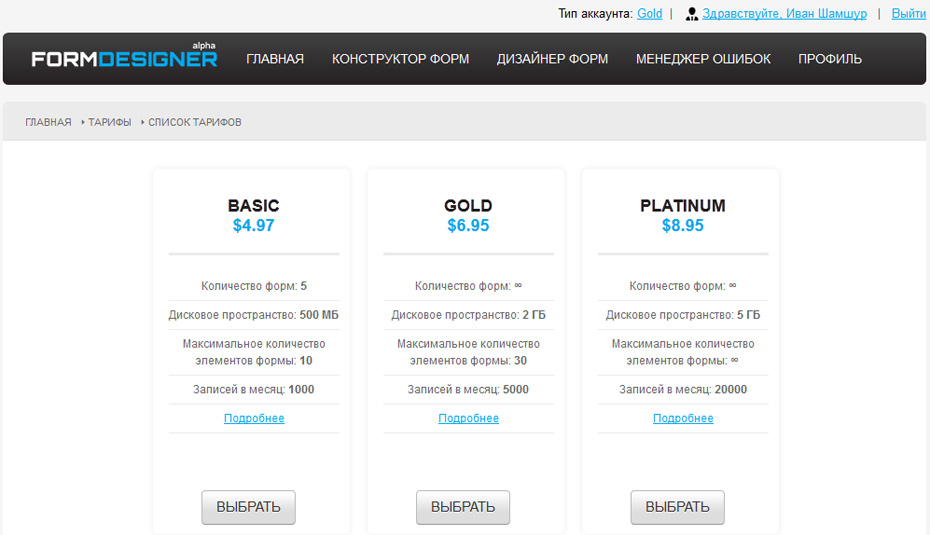Image resolution: width=930 pixels, height=535 pixels.
Task: Click the ГЛАВНАЯ breadcrumb
Action: [x=48, y=122]
